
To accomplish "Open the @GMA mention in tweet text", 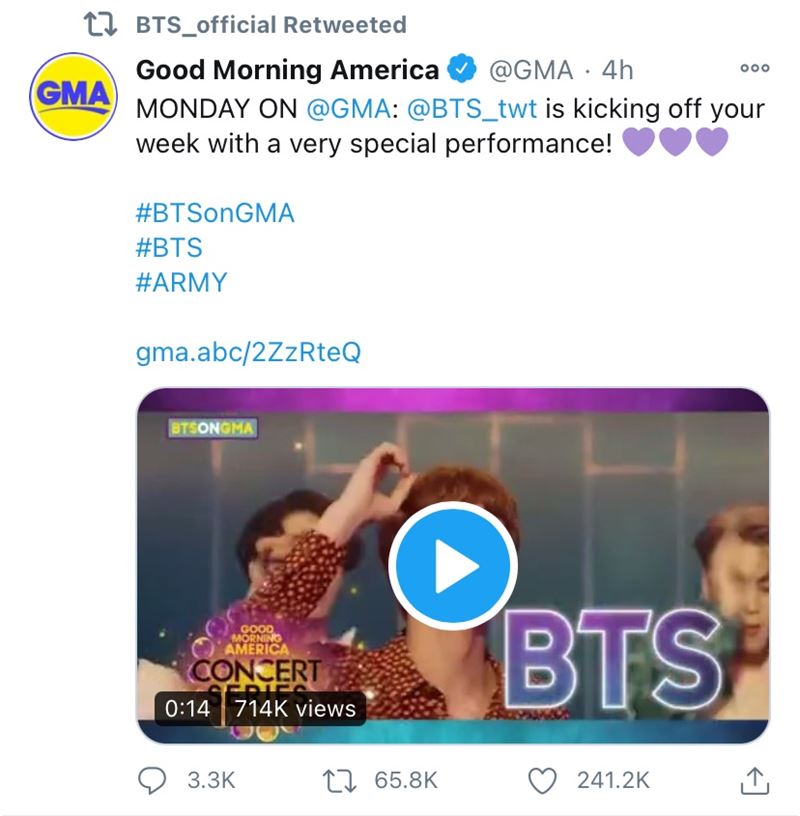I will click(x=349, y=109).
